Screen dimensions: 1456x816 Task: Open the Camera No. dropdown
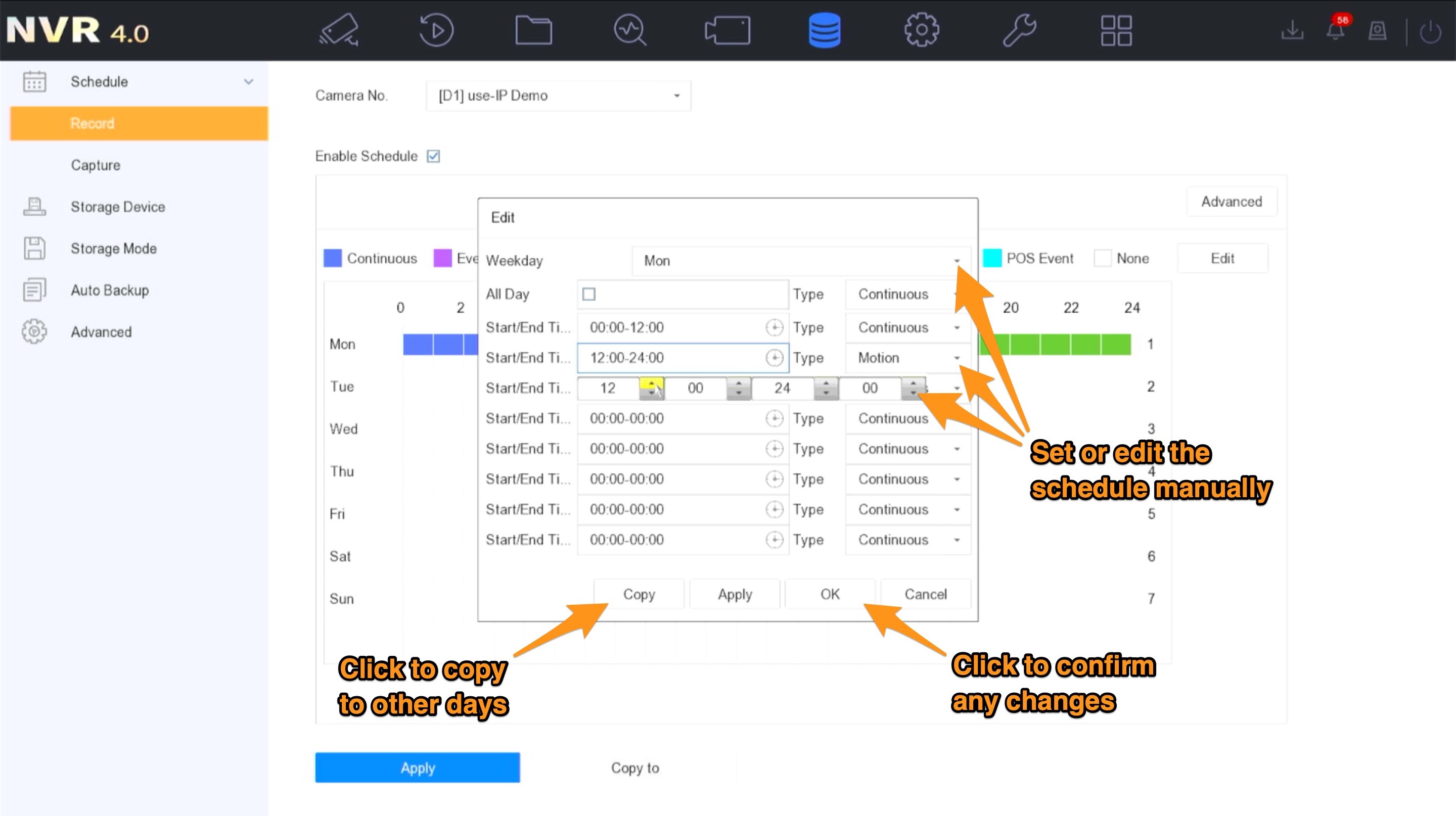click(559, 95)
